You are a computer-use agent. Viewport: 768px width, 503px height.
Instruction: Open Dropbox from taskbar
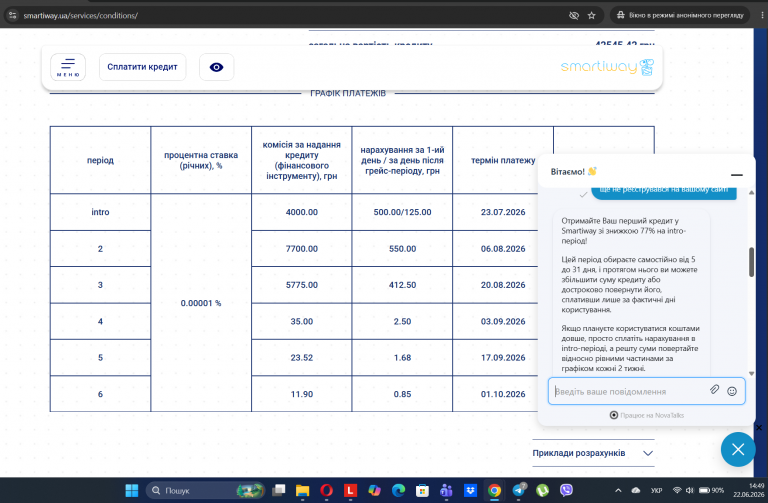pyautogui.click(x=470, y=490)
